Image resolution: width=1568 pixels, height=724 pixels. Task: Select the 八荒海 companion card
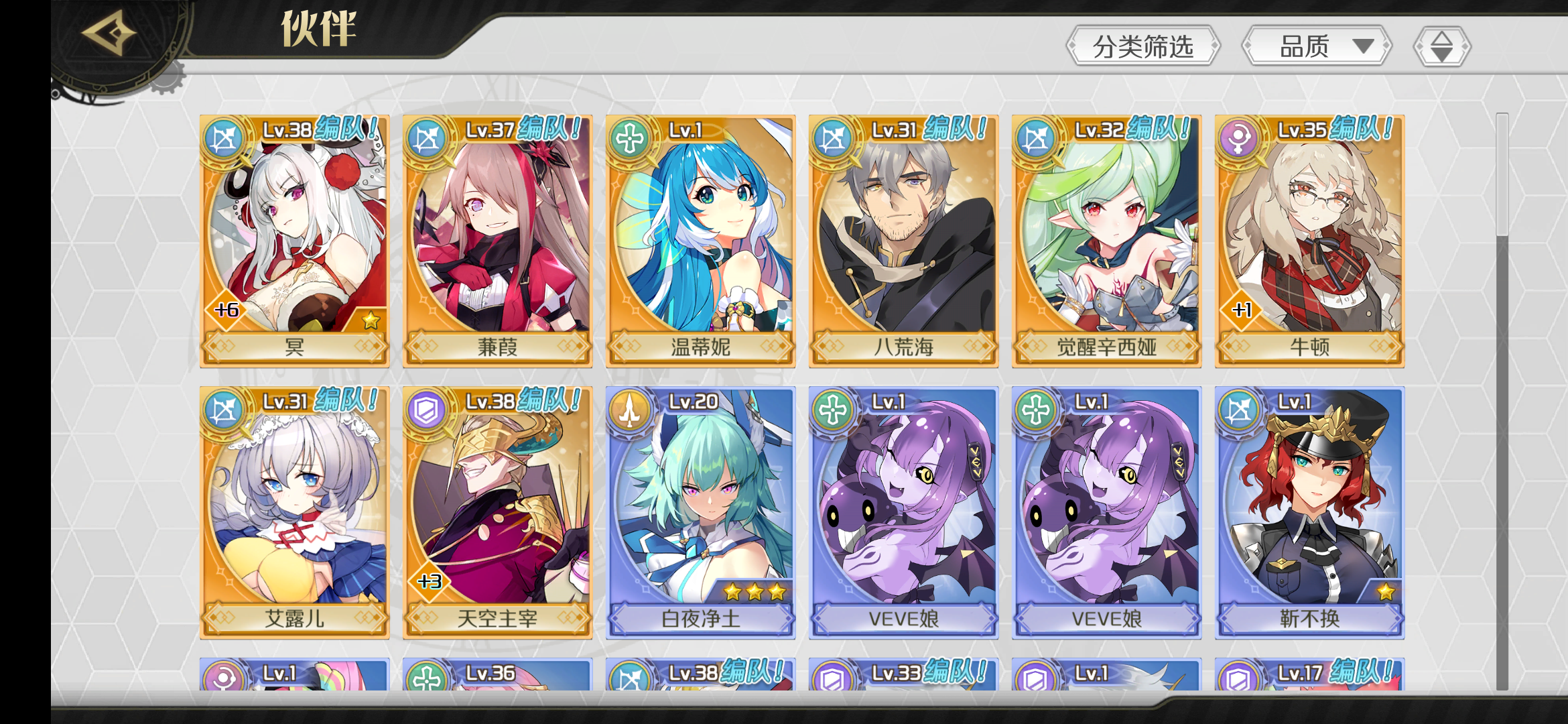[903, 241]
